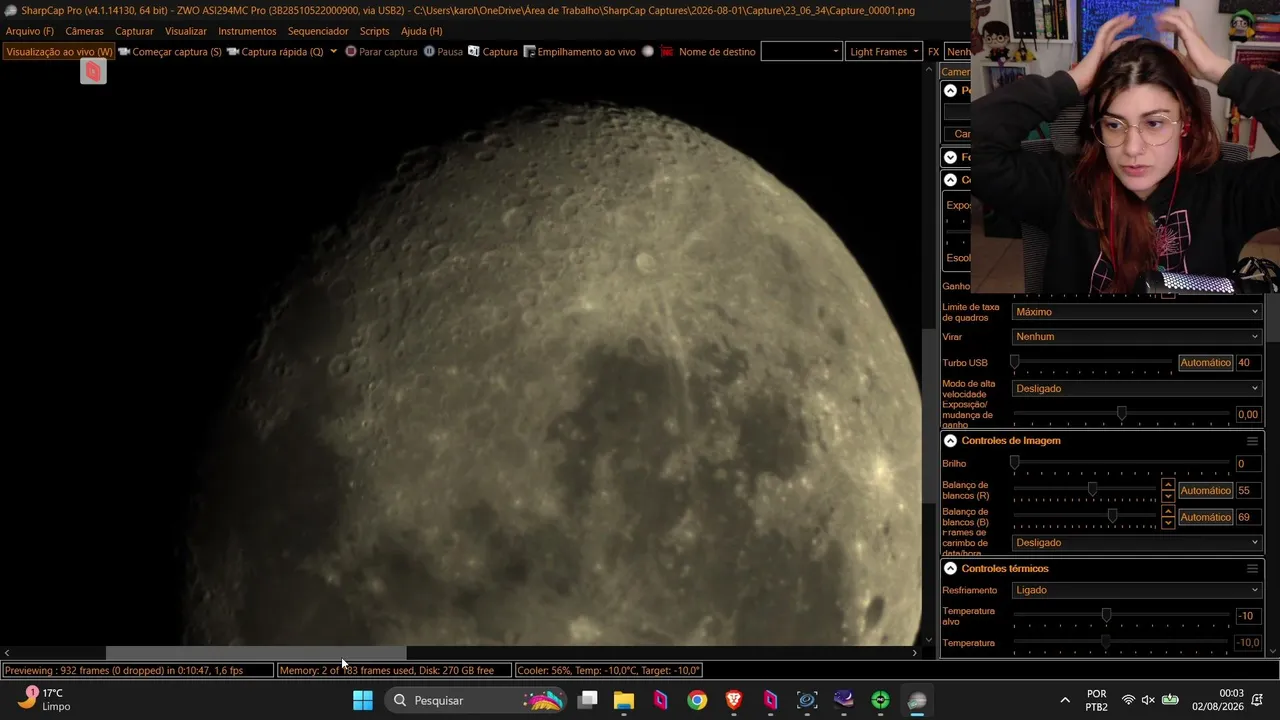
Task: Collapse the Controles de Imagem section
Action: (950, 441)
